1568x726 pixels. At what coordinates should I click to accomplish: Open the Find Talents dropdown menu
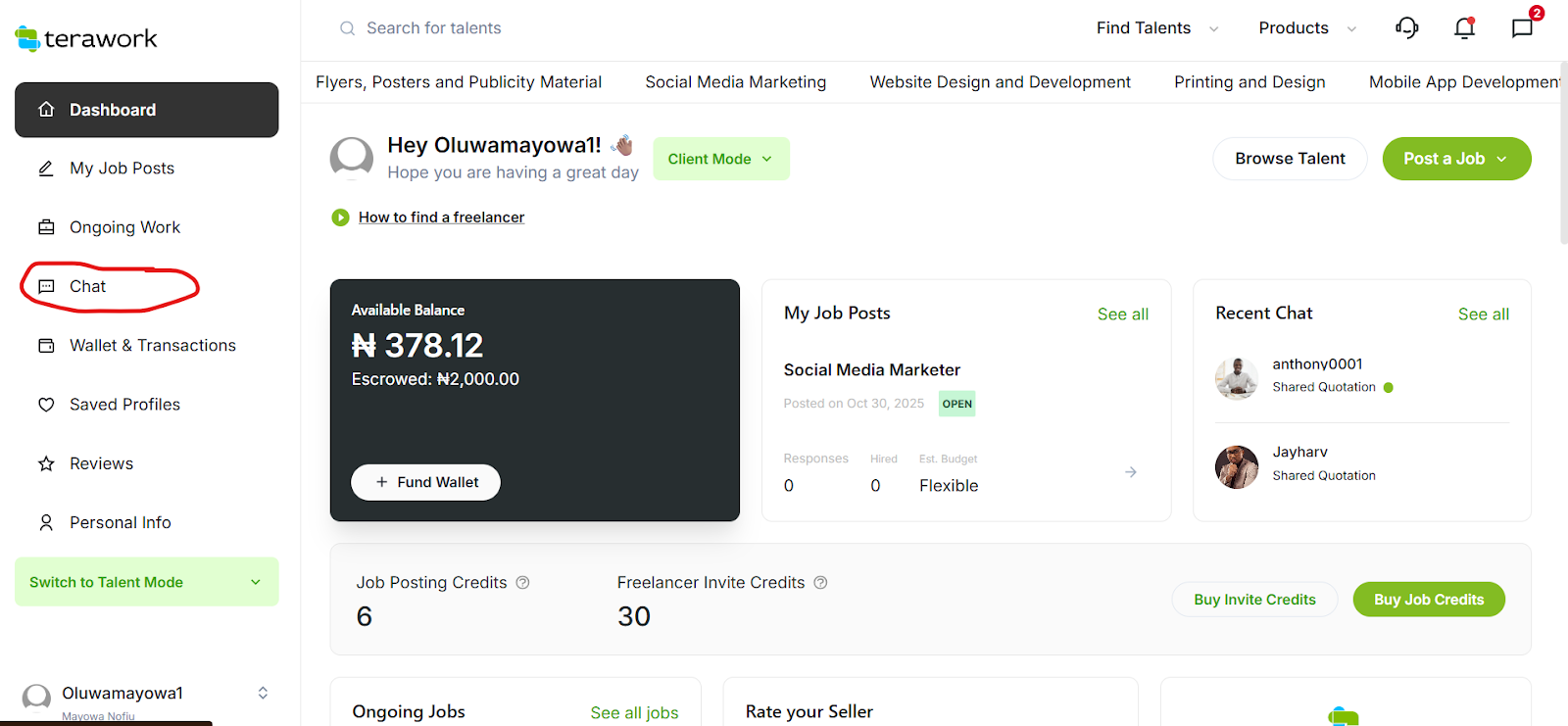[x=1156, y=28]
